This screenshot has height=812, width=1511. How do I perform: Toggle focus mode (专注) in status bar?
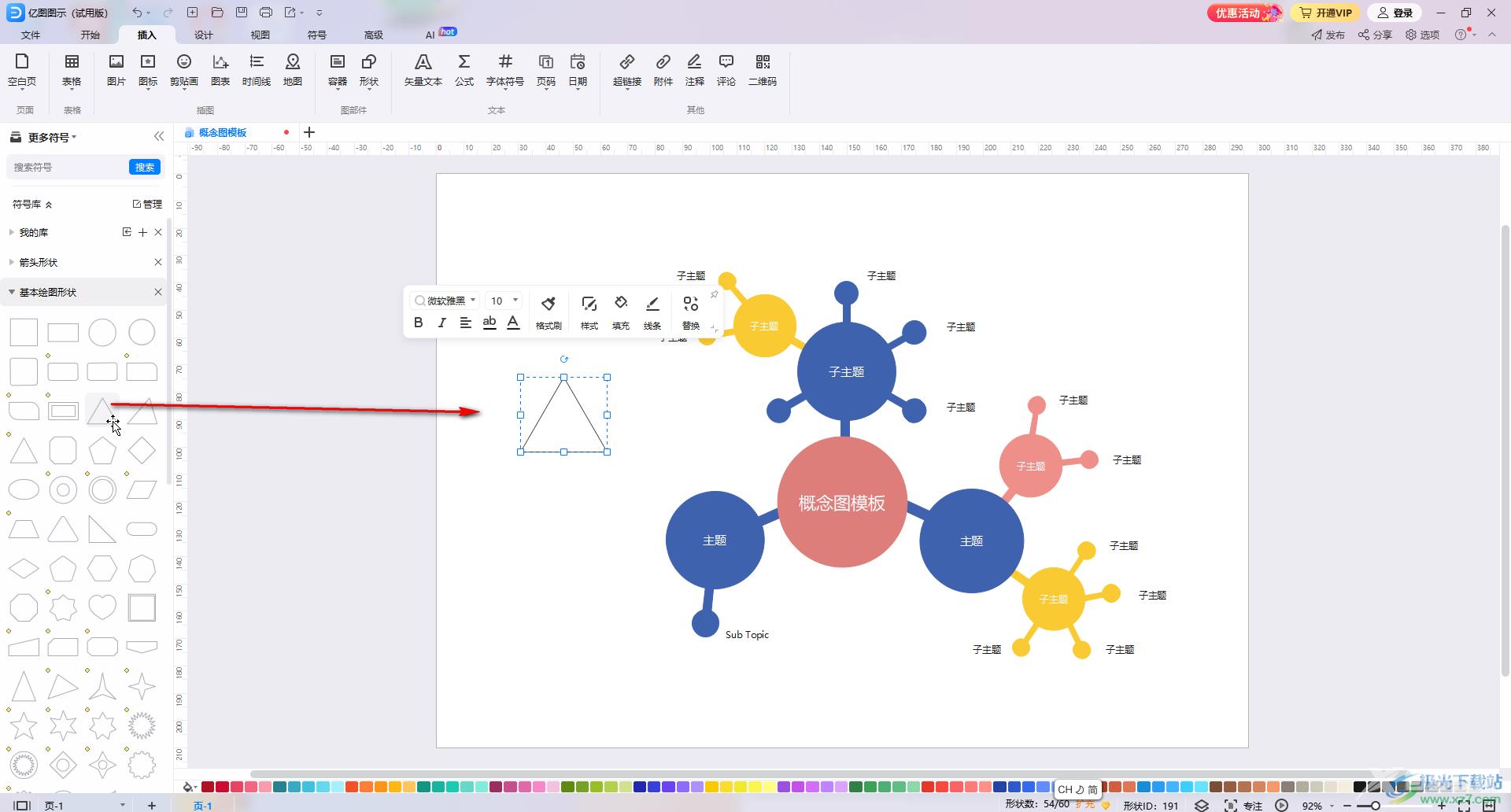pyautogui.click(x=1243, y=805)
